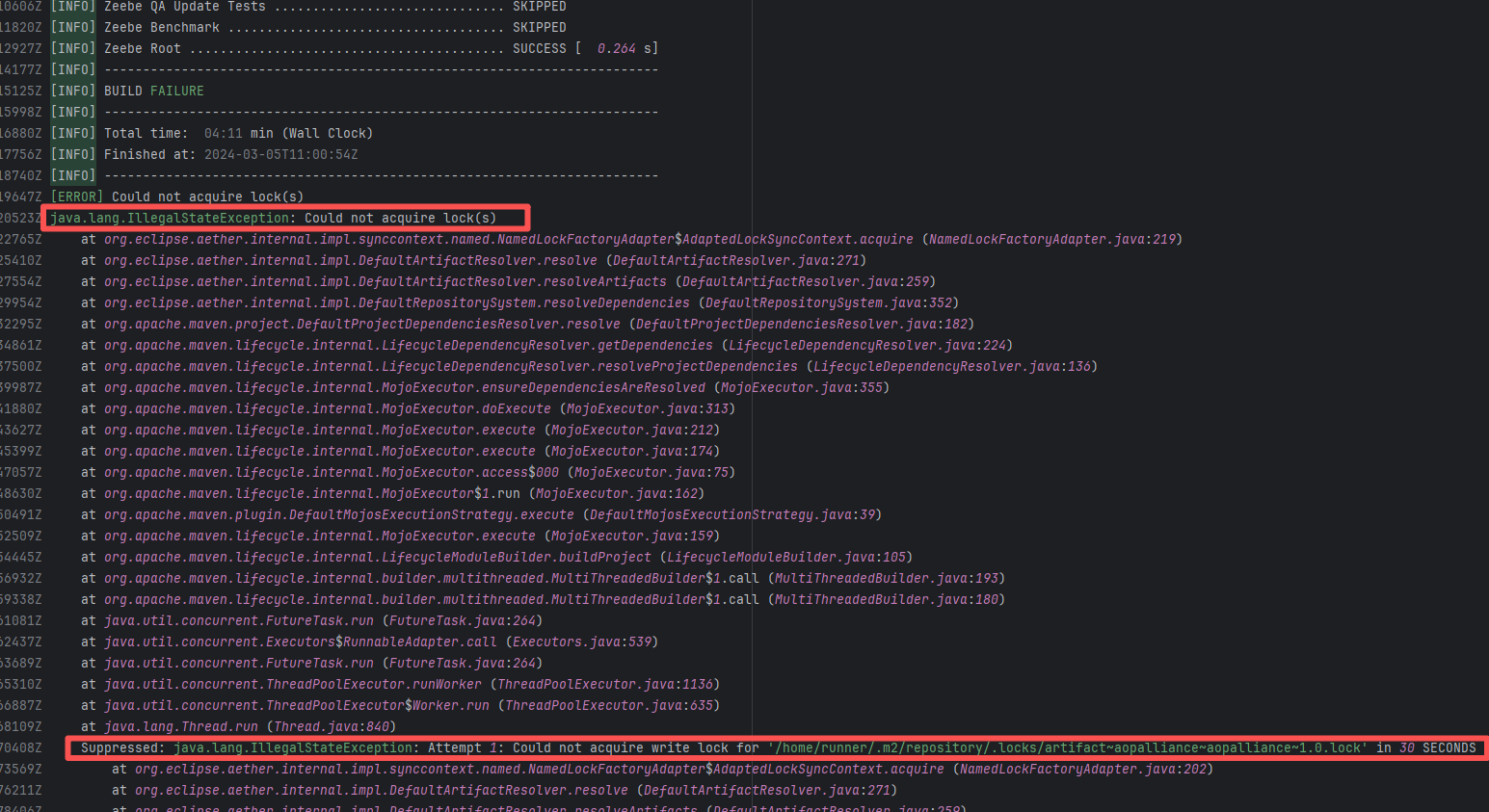This screenshot has width=1489, height=812.
Task: Click the LifecycleDependencyResolver.java:136 reference
Action: tap(952, 367)
